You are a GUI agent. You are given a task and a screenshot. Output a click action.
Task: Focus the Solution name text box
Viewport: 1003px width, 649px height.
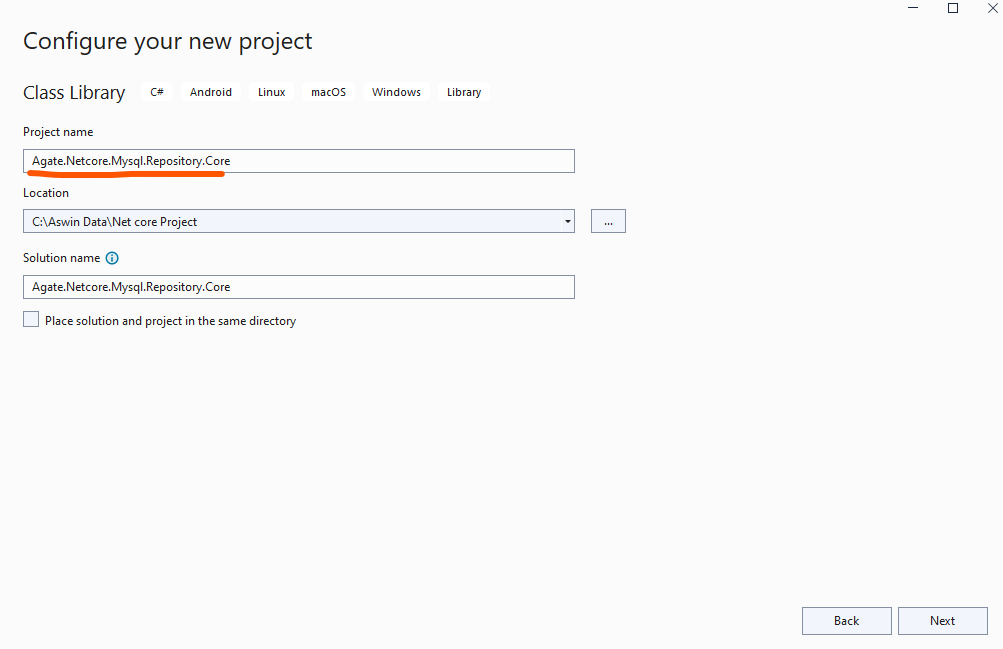click(298, 287)
